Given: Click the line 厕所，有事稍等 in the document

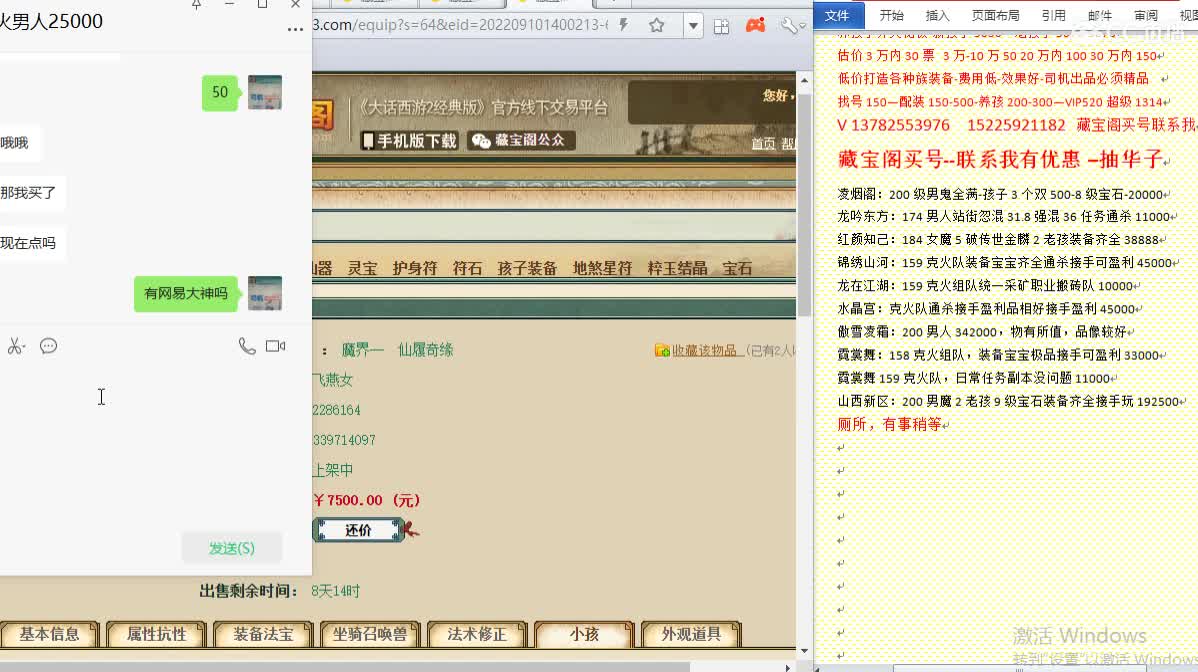Looking at the screenshot, I should pyautogui.click(x=889, y=425).
